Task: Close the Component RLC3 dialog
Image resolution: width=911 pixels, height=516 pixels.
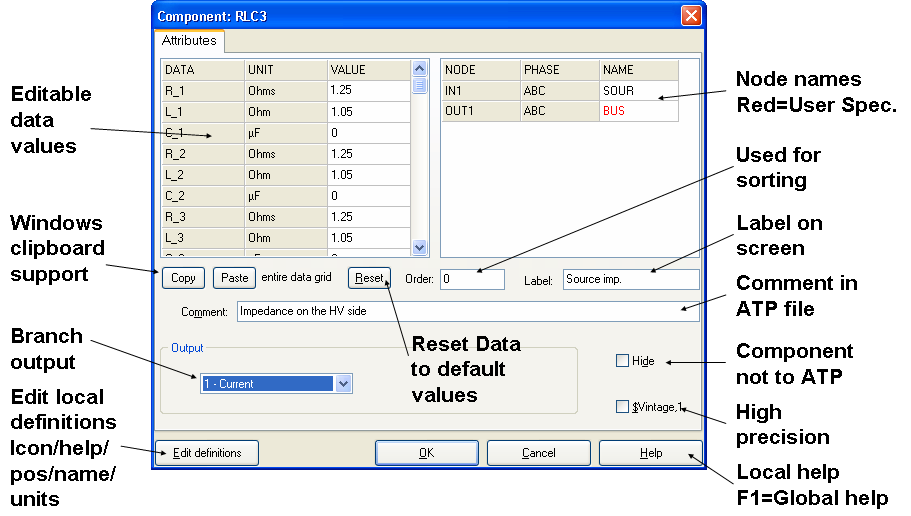Action: coord(690,16)
